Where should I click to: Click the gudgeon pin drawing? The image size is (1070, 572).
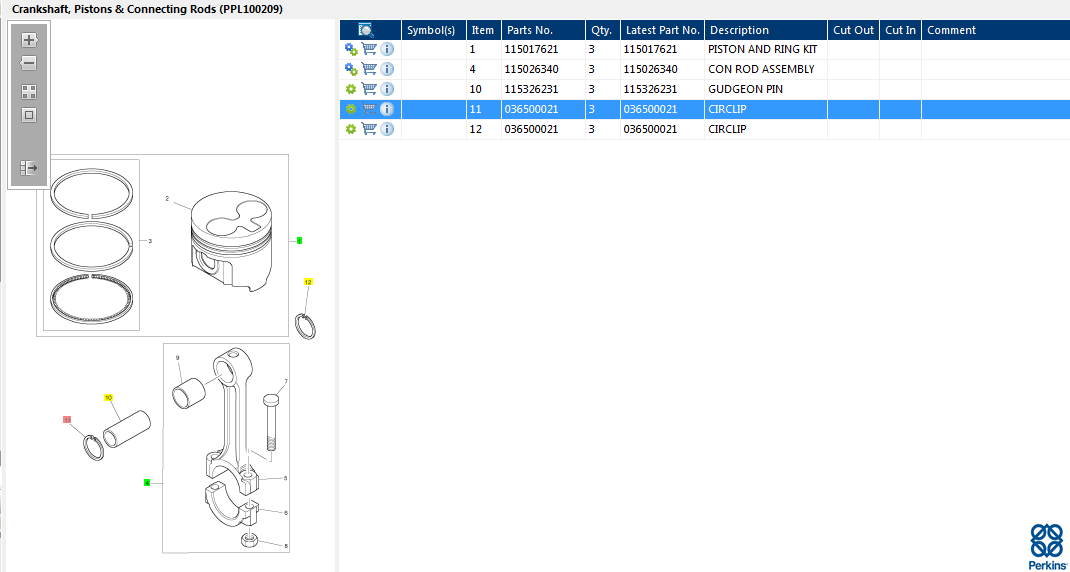(x=127, y=429)
